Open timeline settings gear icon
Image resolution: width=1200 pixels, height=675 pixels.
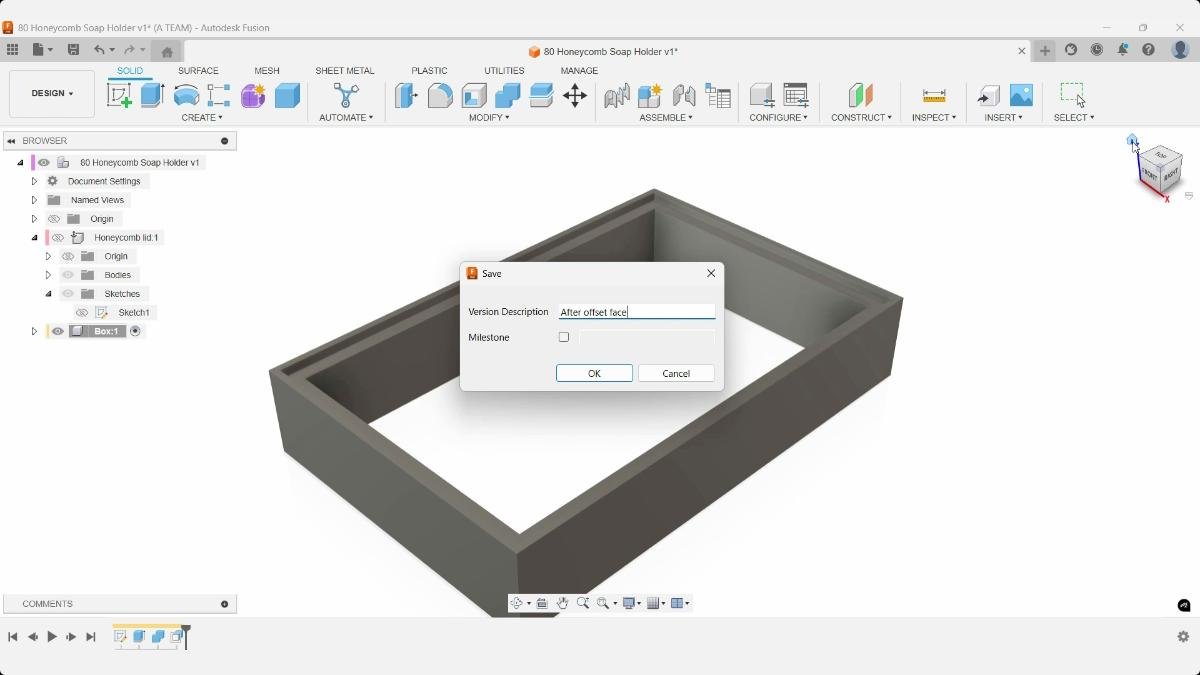1183,636
